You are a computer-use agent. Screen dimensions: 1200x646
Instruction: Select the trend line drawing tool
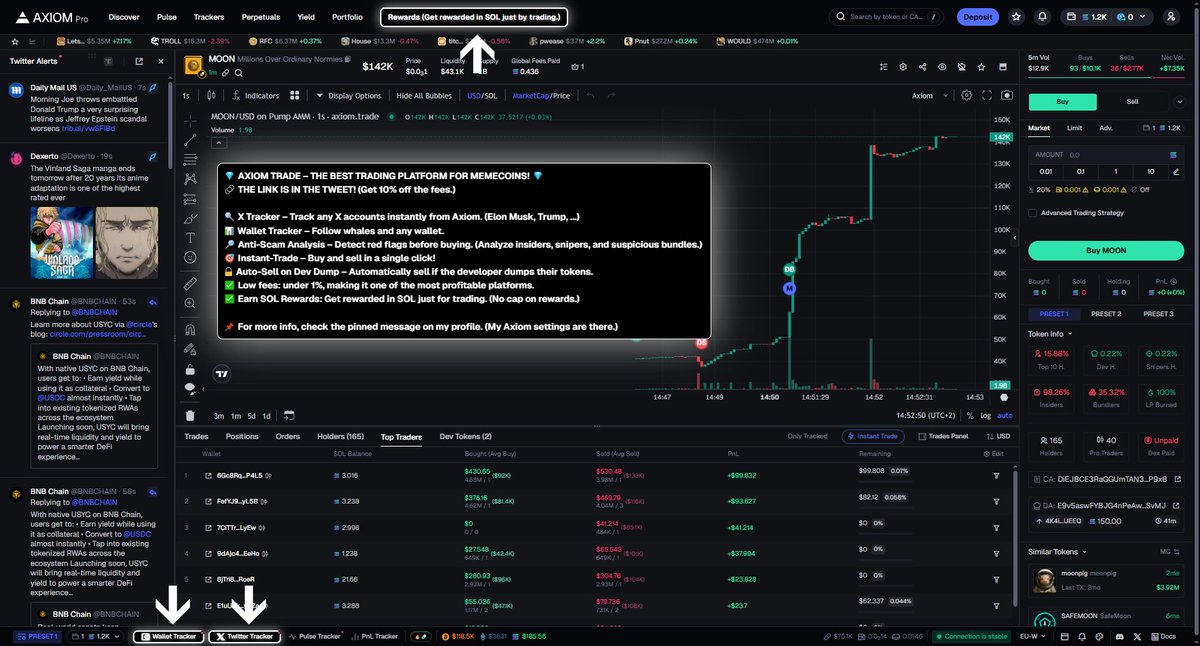tap(191, 139)
